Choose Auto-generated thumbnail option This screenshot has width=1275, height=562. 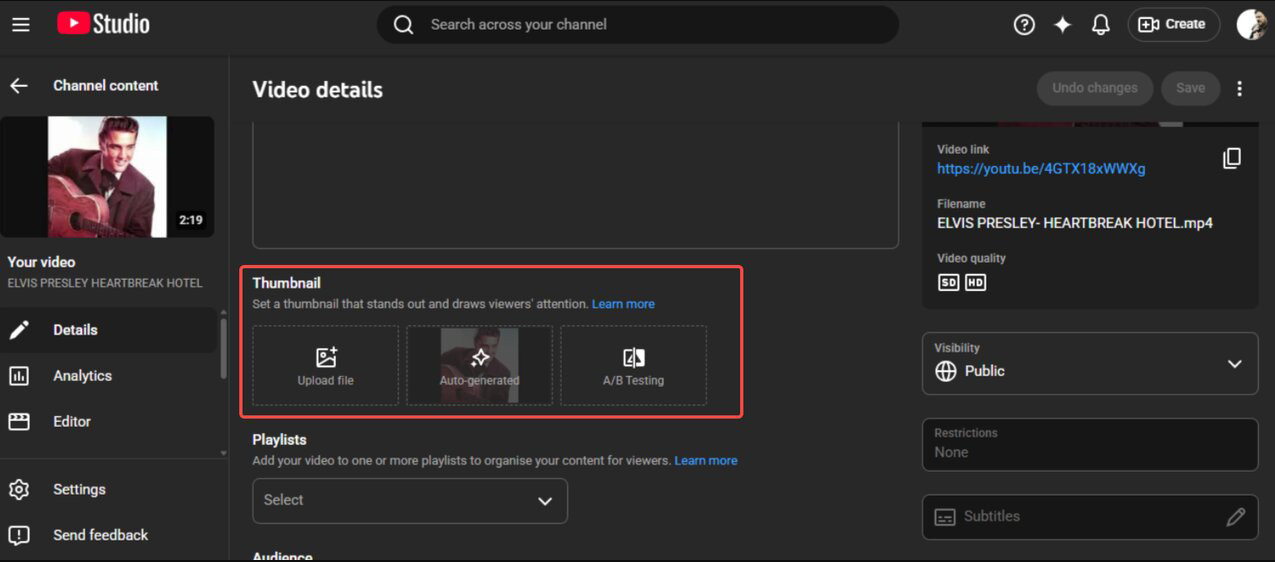(x=479, y=365)
